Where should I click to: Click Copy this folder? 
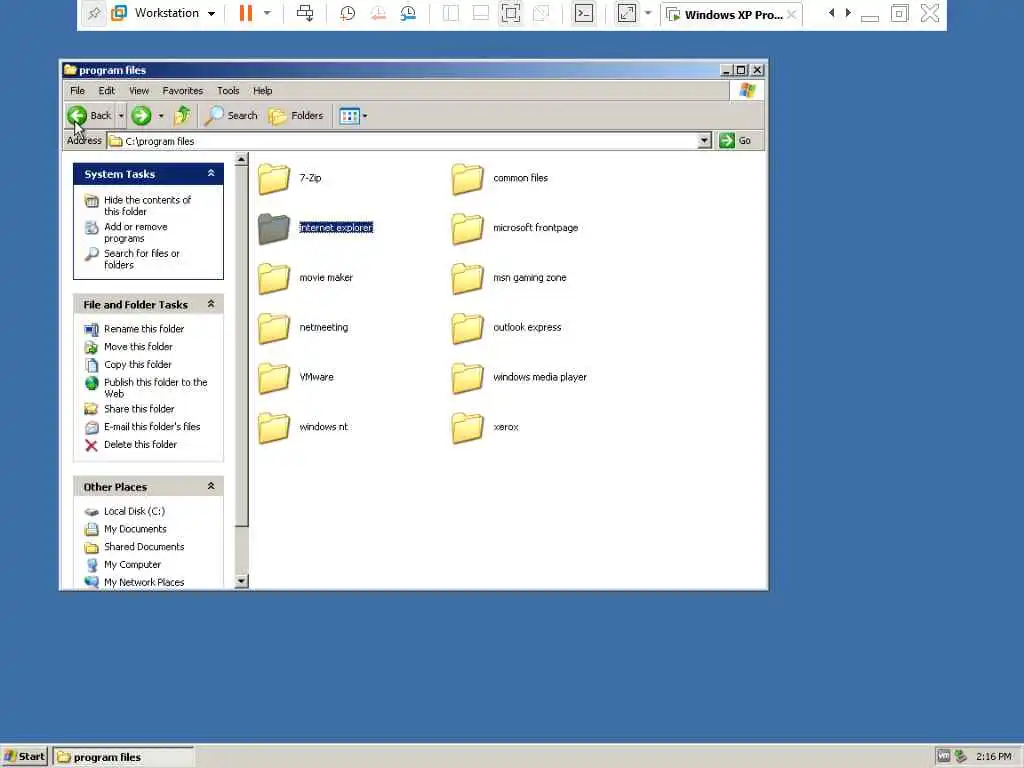click(x=137, y=364)
